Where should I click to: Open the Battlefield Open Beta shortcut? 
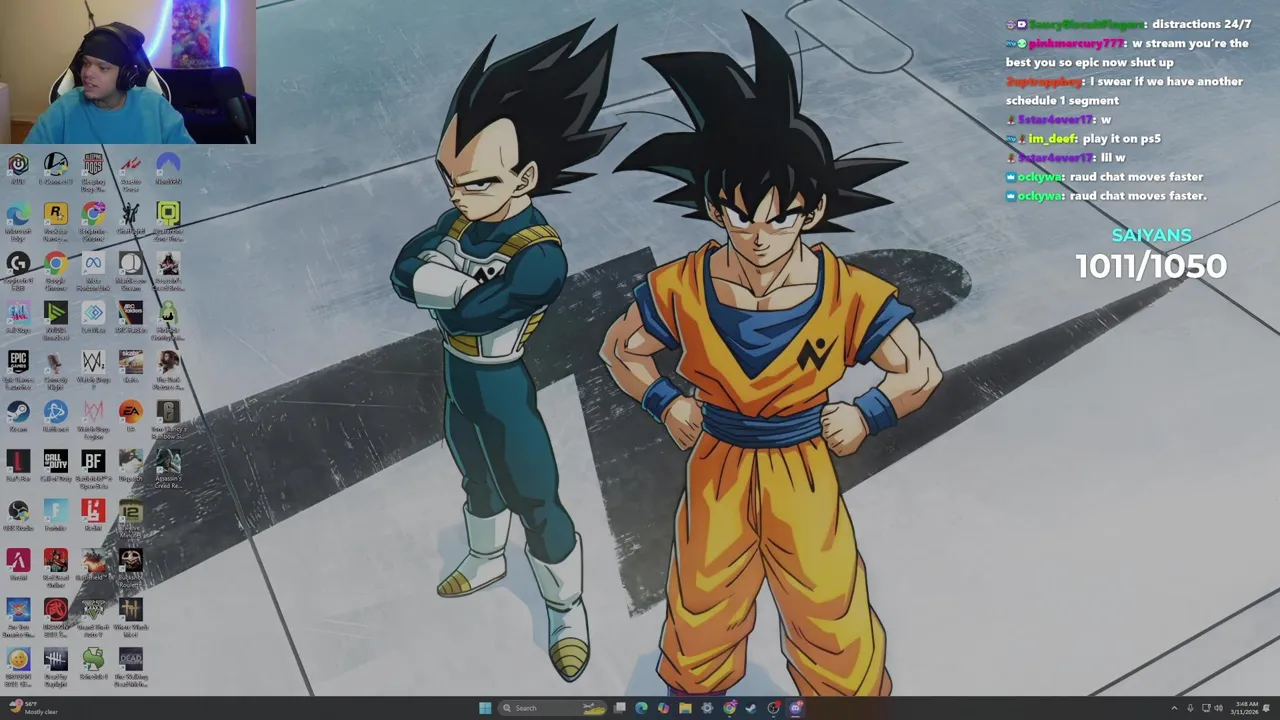(93, 467)
